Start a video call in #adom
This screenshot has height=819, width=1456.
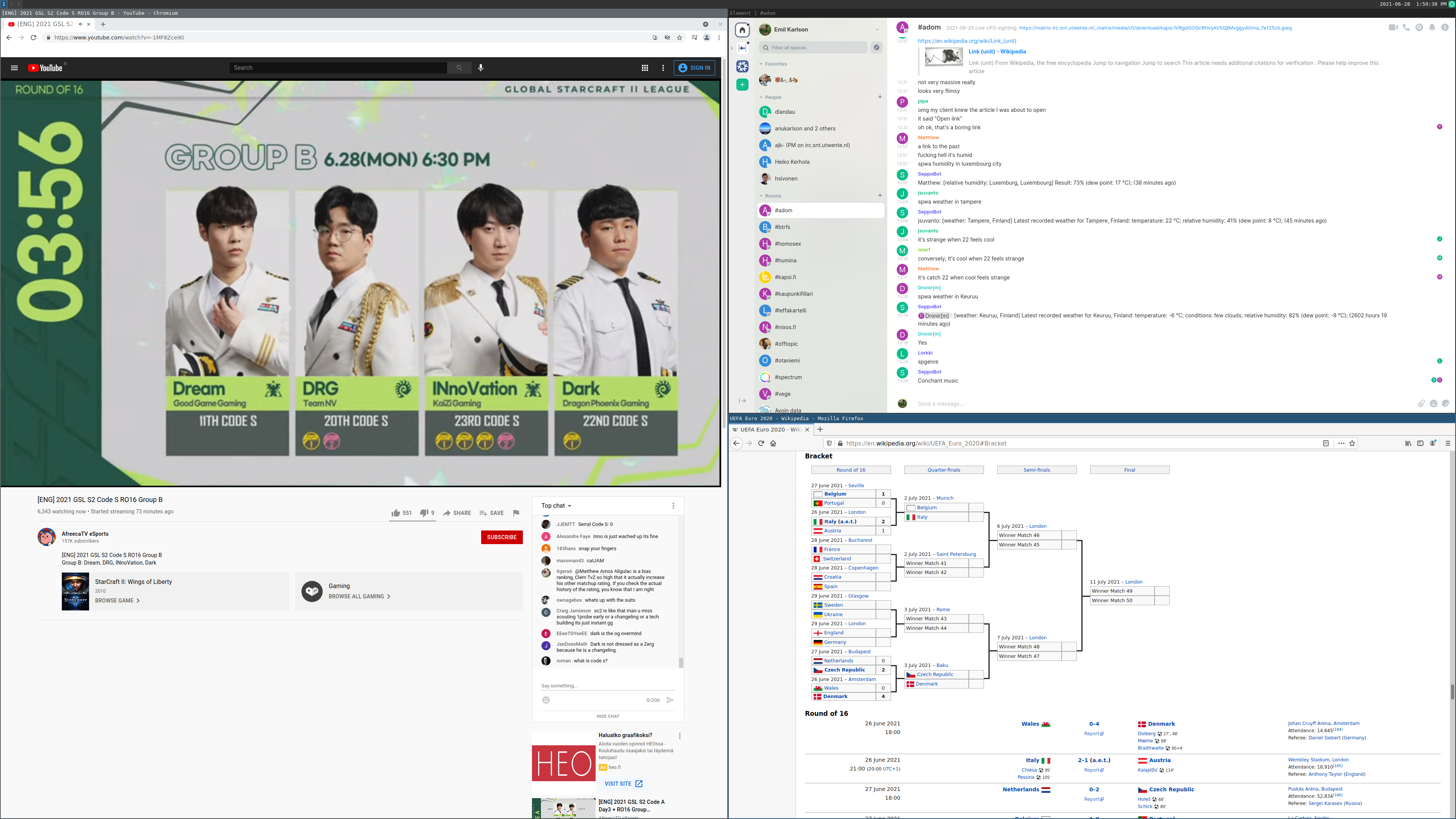[x=1393, y=27]
